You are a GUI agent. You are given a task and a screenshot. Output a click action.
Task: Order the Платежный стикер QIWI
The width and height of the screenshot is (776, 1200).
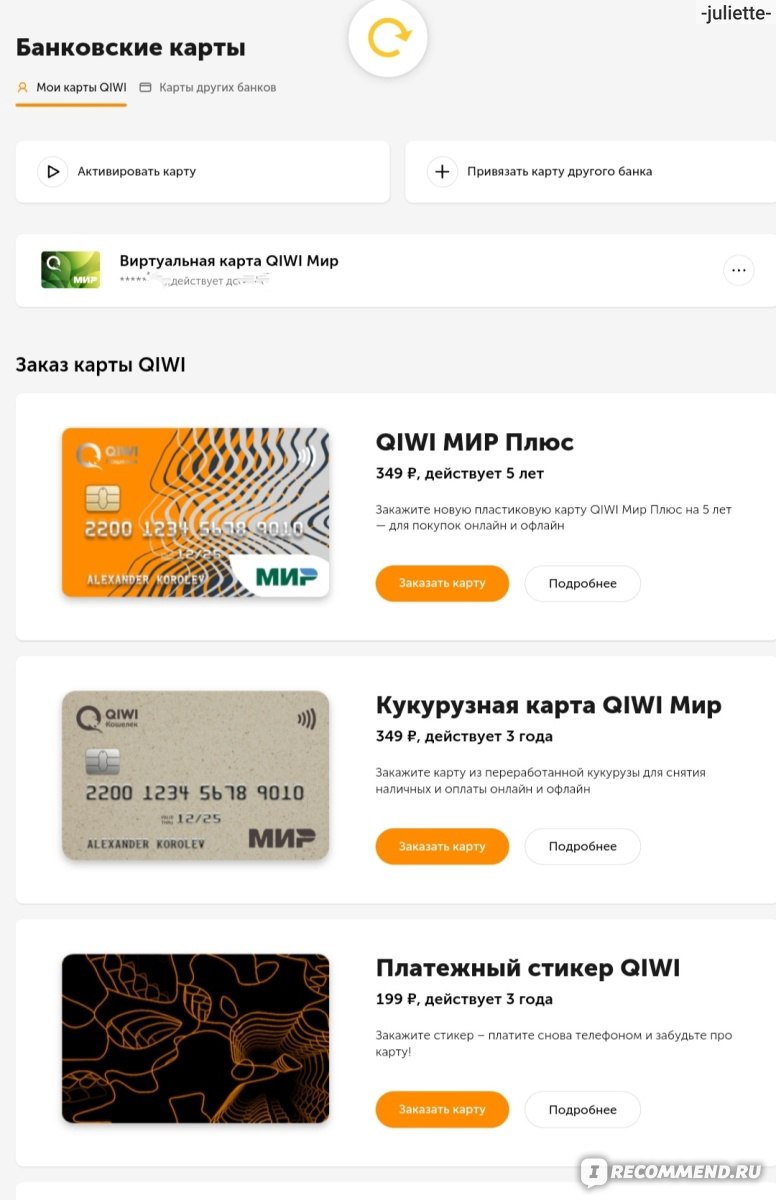coord(442,1109)
